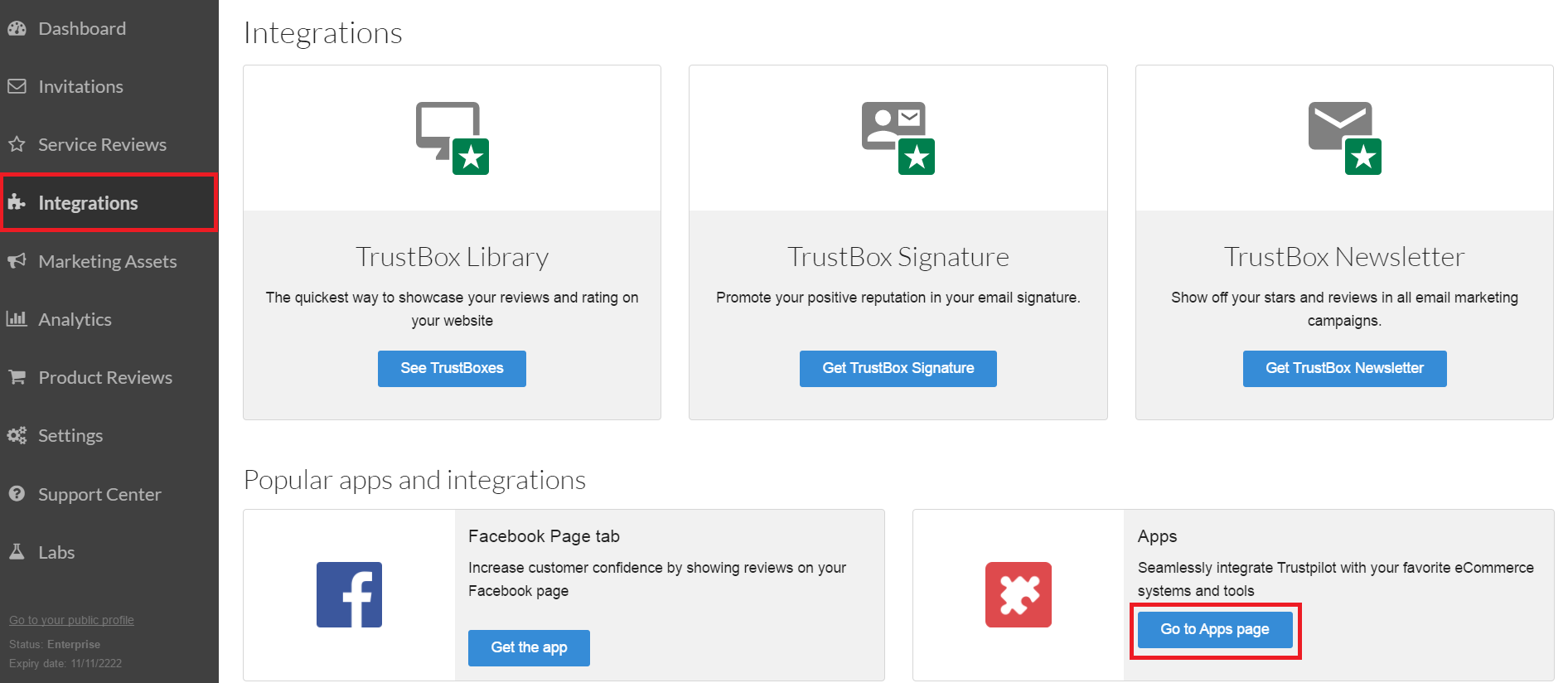Click the TrustBox Signature contact card icon
Screen dimensions: 1568x683
[x=898, y=138]
